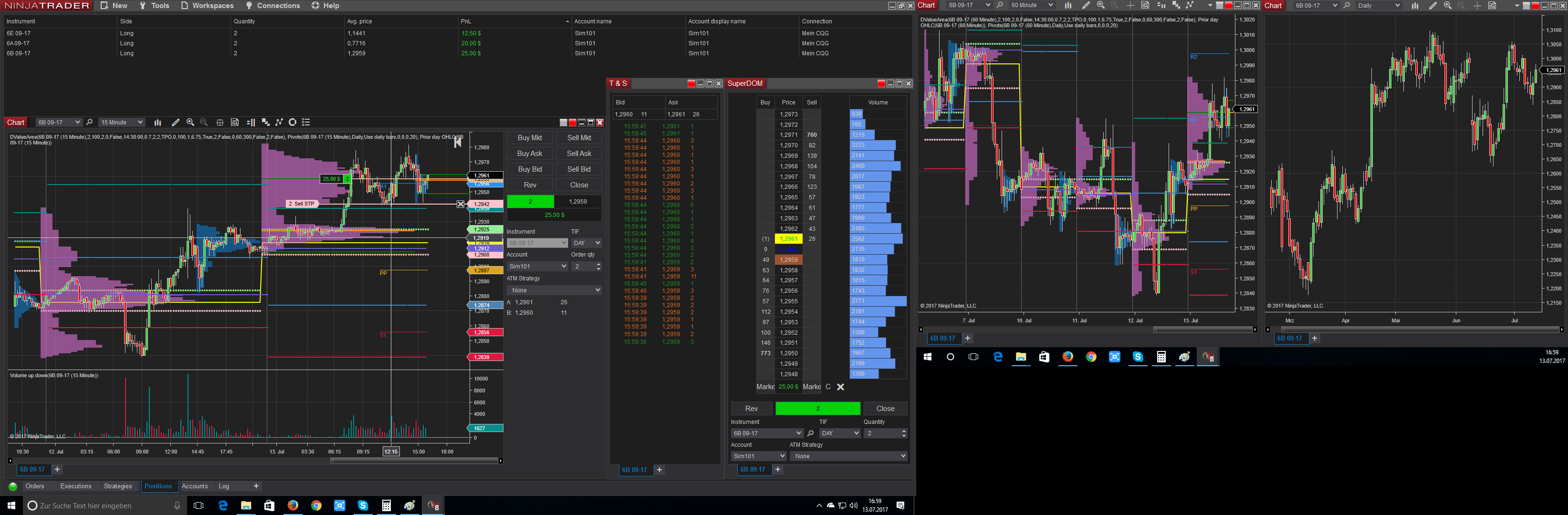Open properties list icon in 15 Minute chart
The width and height of the screenshot is (1568, 515).
306,122
